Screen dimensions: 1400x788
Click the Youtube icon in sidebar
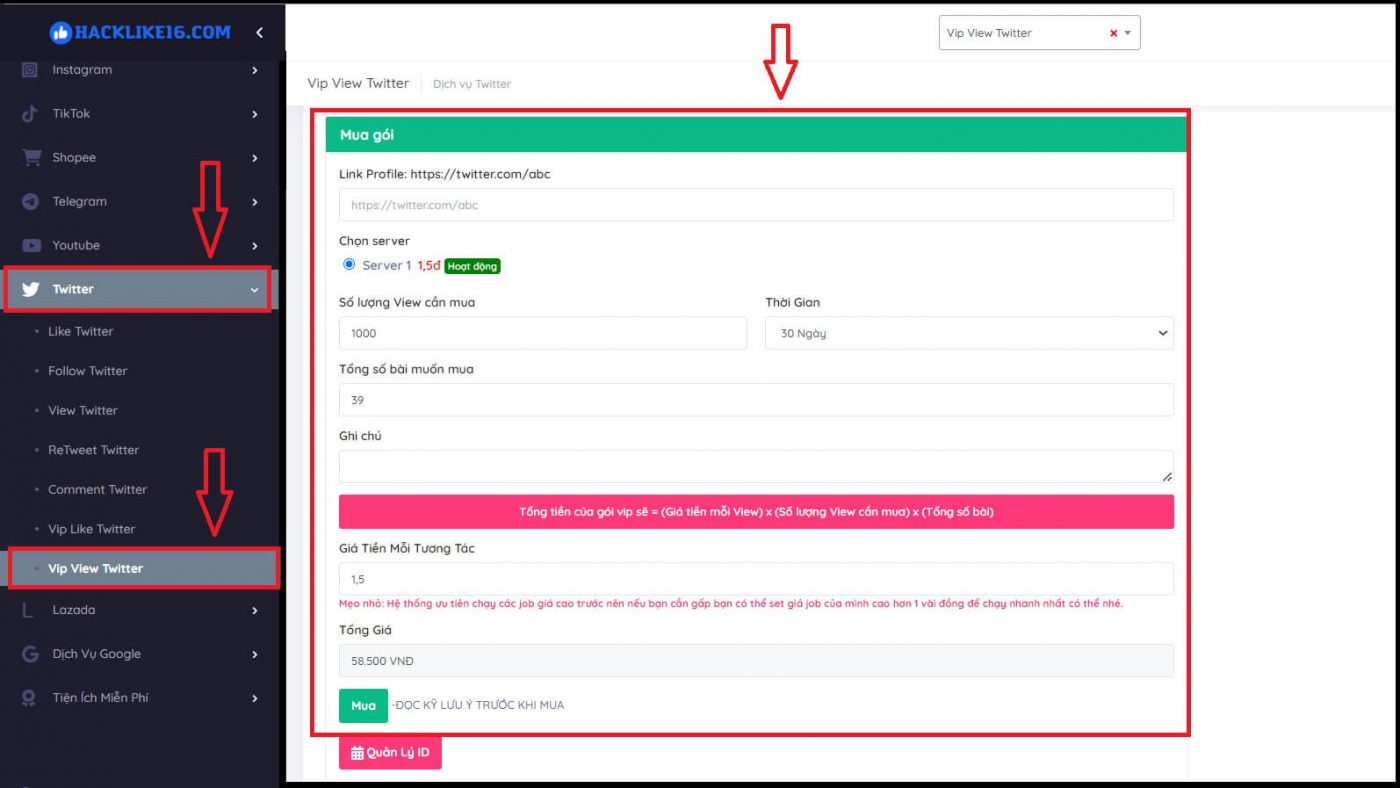(31, 246)
